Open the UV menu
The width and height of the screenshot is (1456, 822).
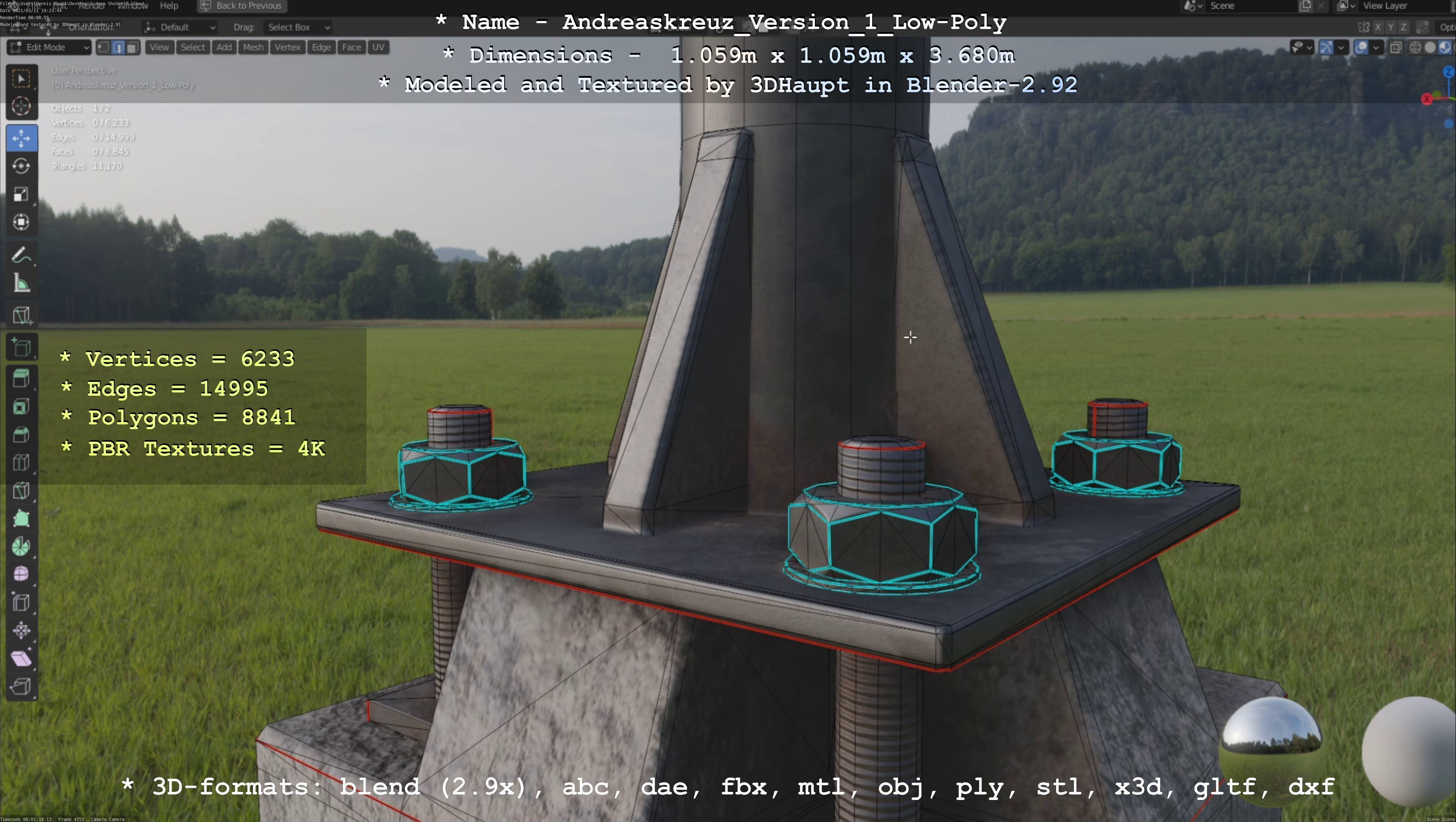click(379, 47)
